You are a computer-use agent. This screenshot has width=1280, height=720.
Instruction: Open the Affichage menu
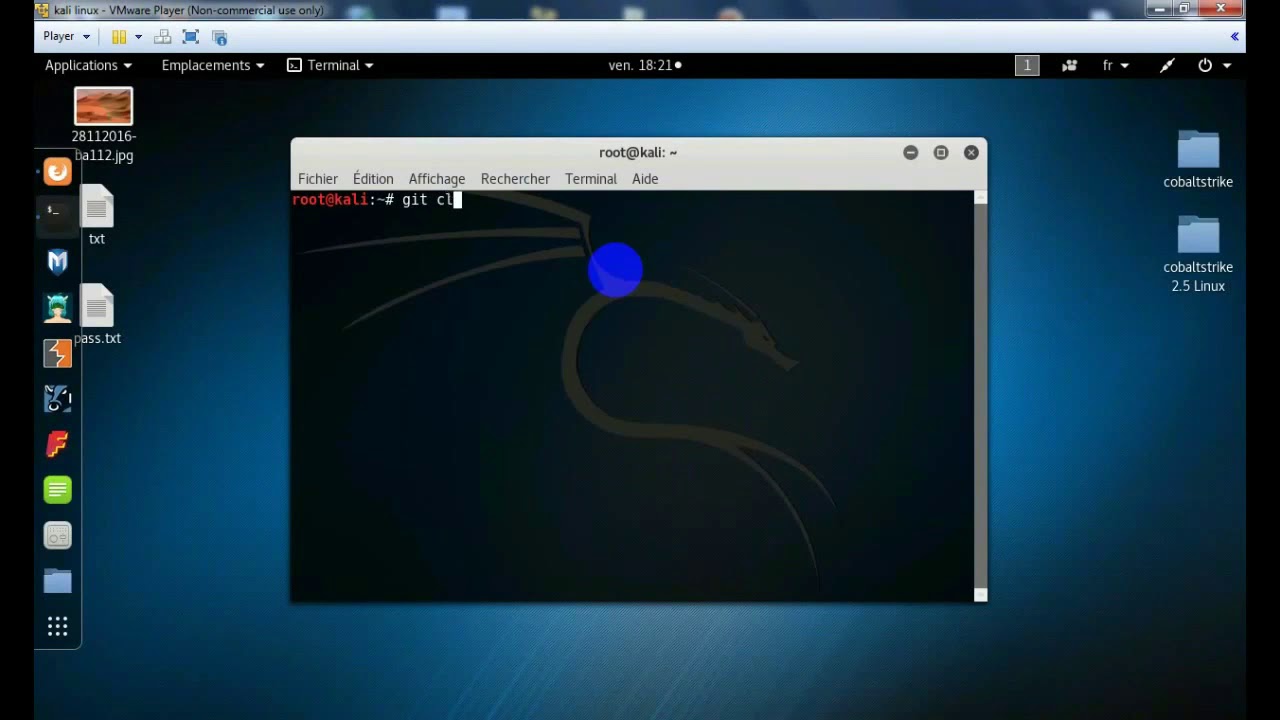point(437,179)
